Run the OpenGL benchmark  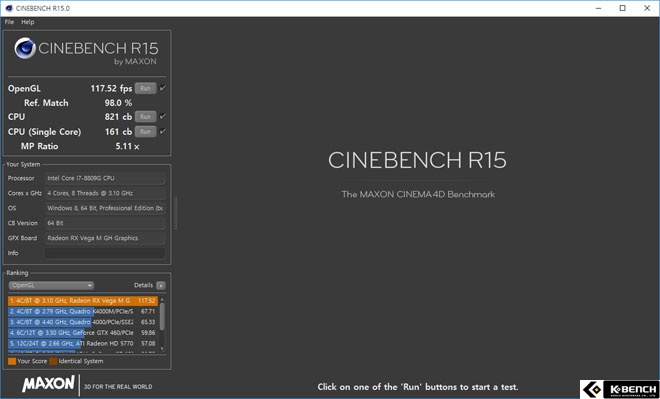point(146,88)
